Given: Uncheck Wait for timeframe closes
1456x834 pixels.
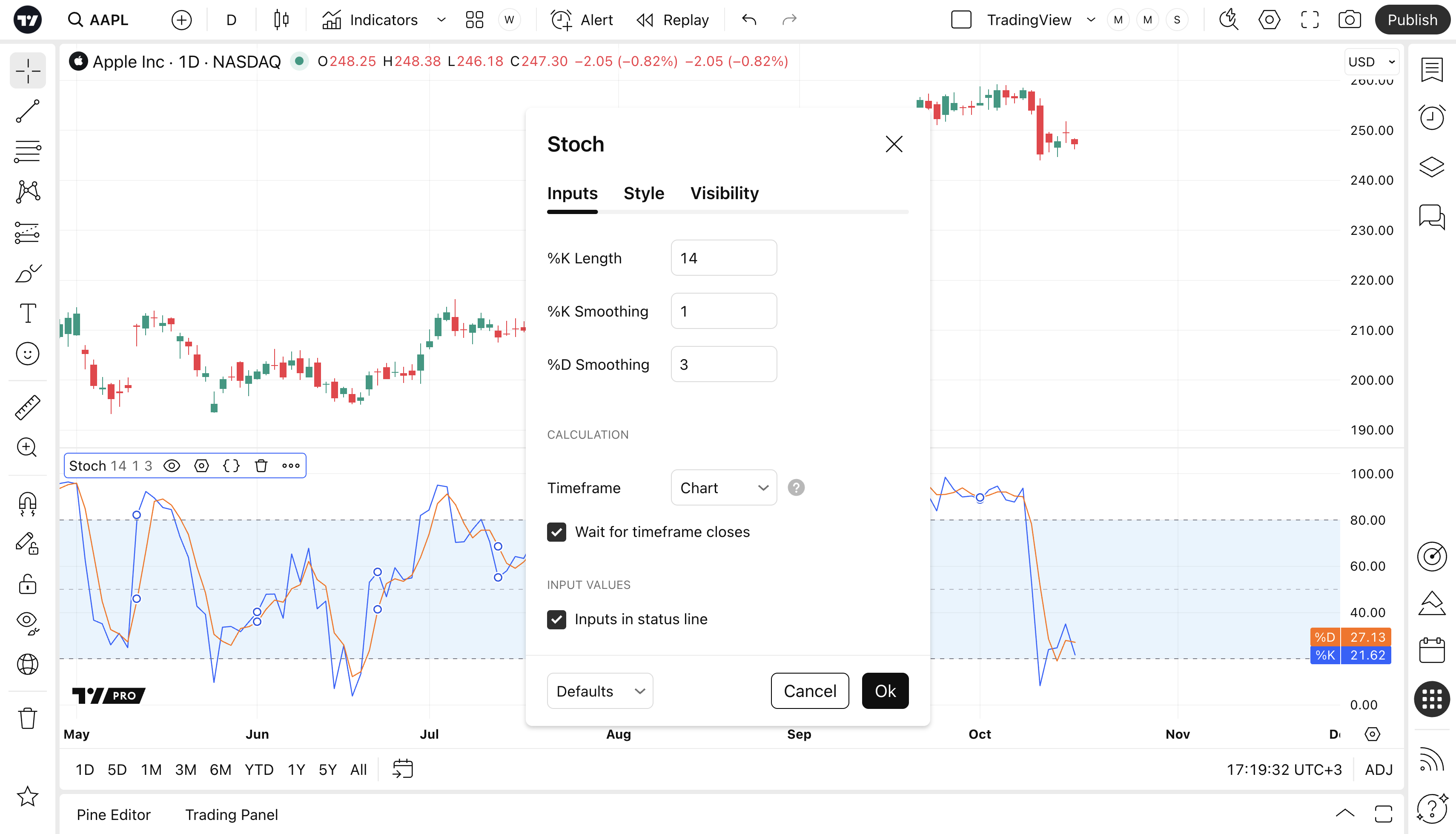Looking at the screenshot, I should 556,532.
